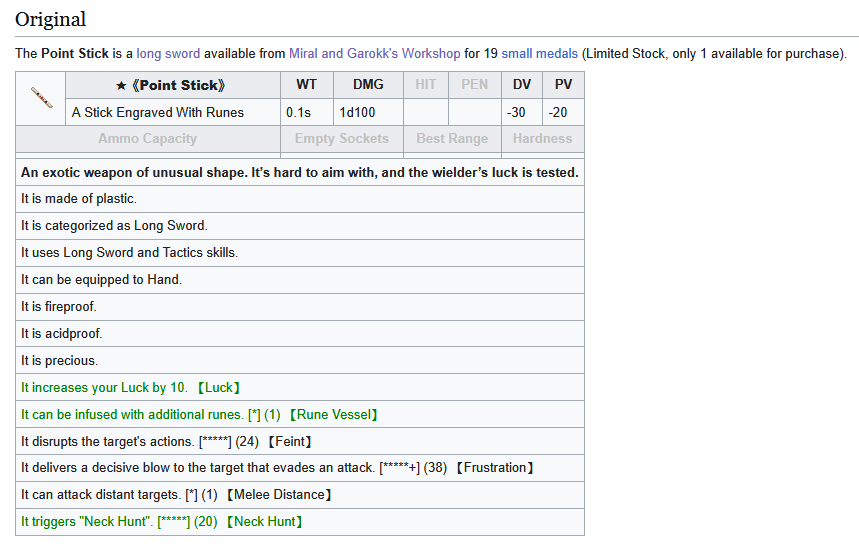Viewport: 859px width, 550px height.
Task: Open the 'long sword' link
Action: (168, 54)
